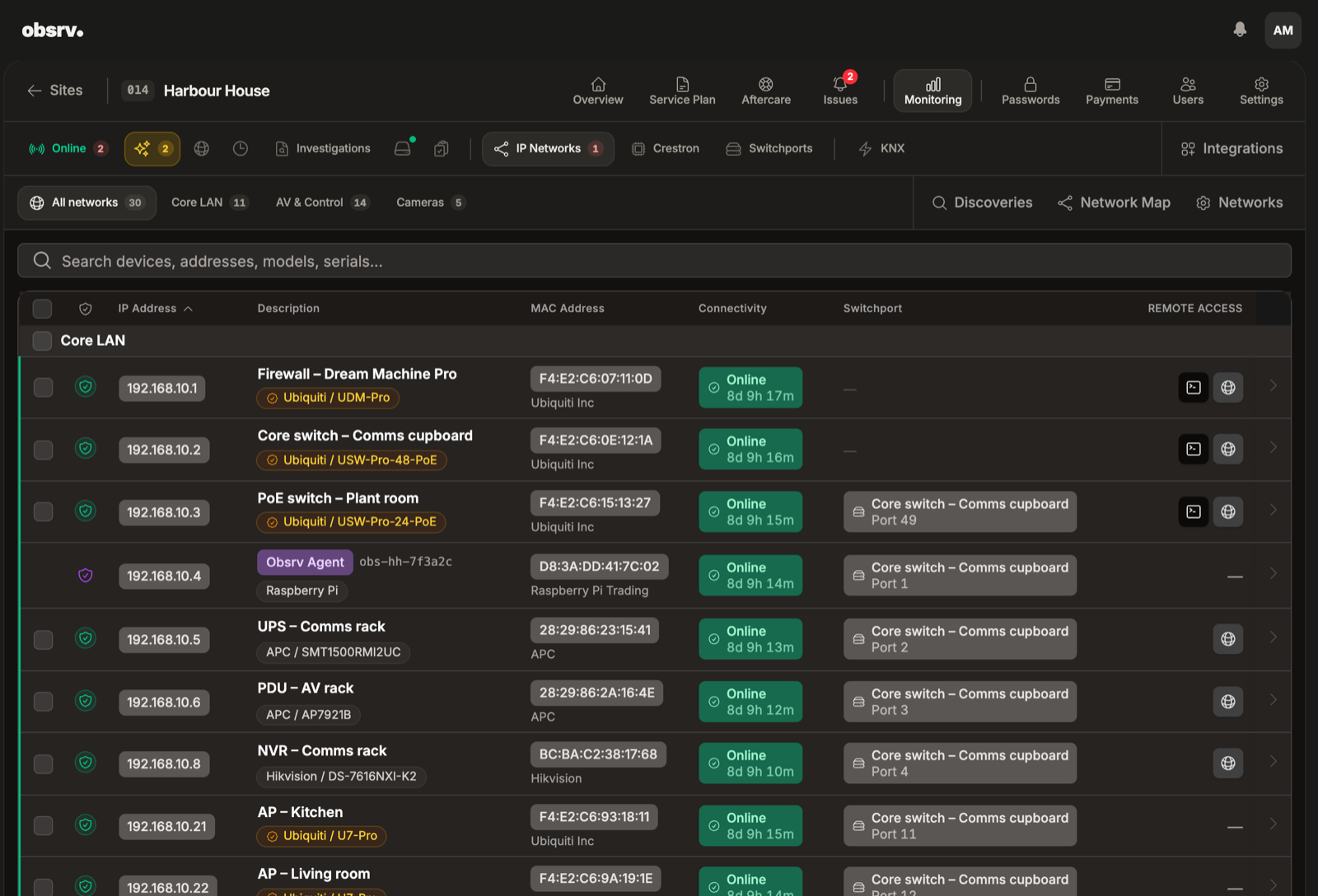Expand the NVR Comms rack row chevron
Screen dimensions: 1318x896
click(x=1273, y=762)
